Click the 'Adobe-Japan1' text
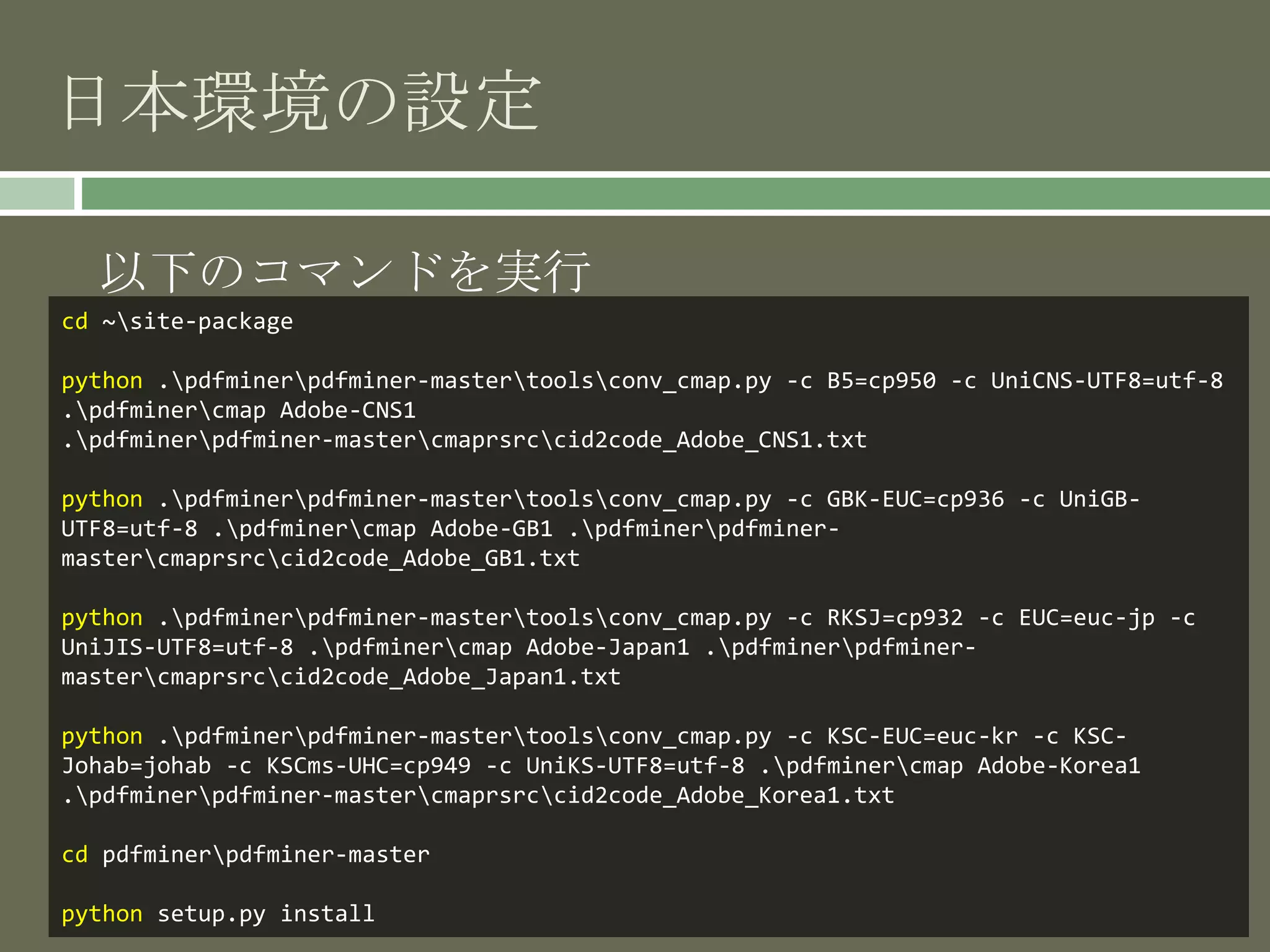This screenshot has height=952, width=1270. pos(608,647)
